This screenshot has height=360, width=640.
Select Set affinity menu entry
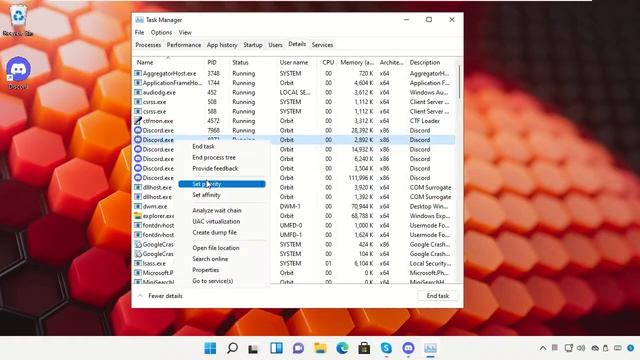(x=206, y=195)
